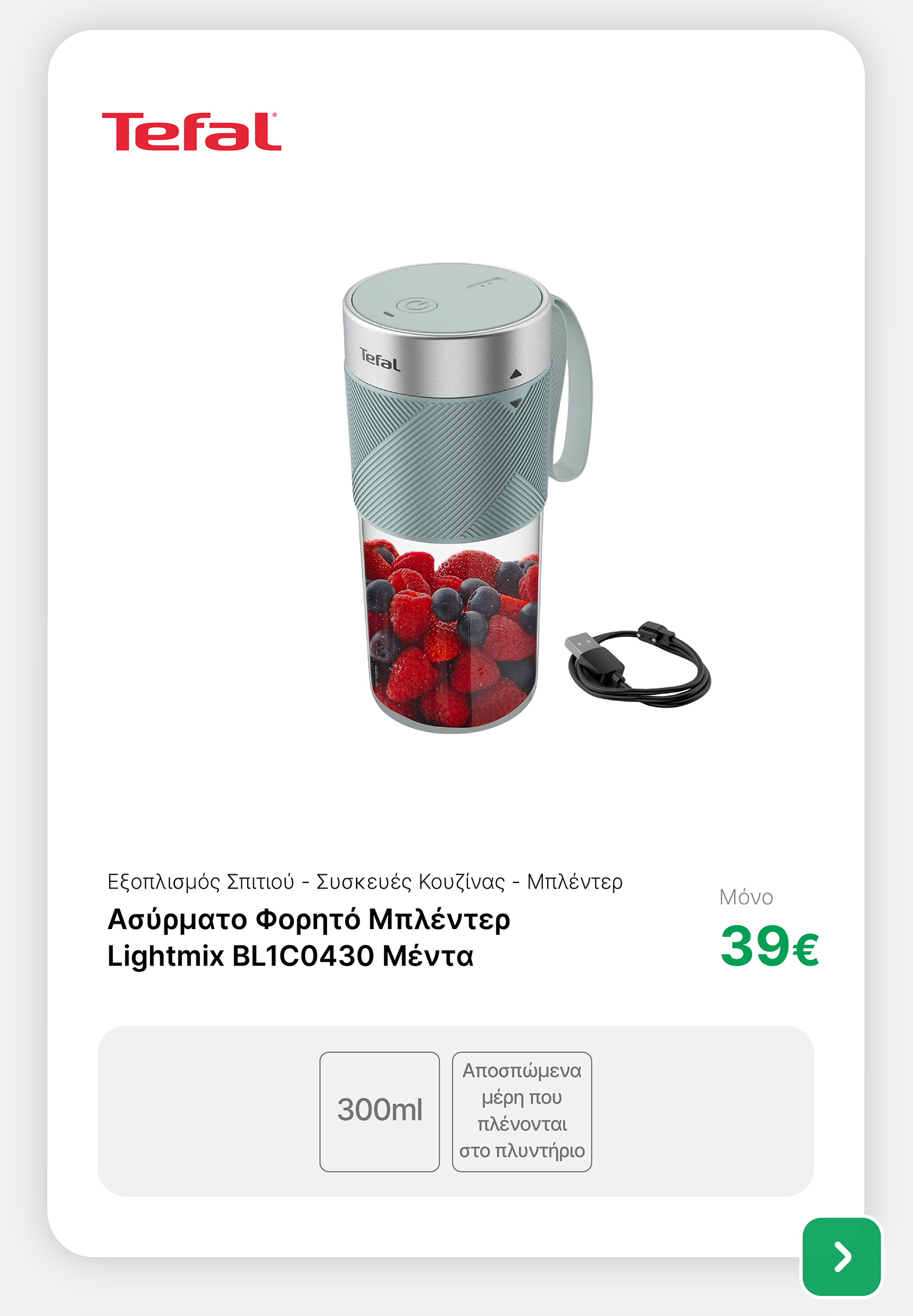913x1316 pixels.
Task: Click the power button on blender lid
Action: [417, 305]
